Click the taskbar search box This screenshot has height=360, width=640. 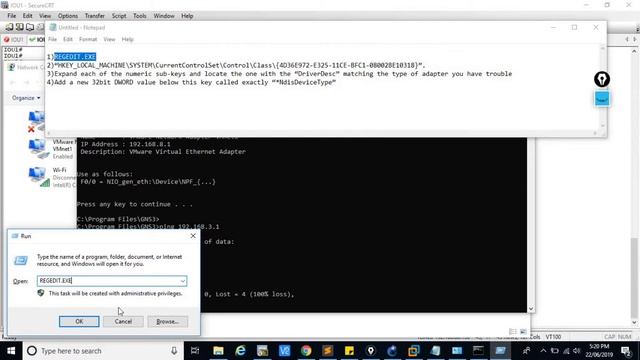[x=102, y=351]
